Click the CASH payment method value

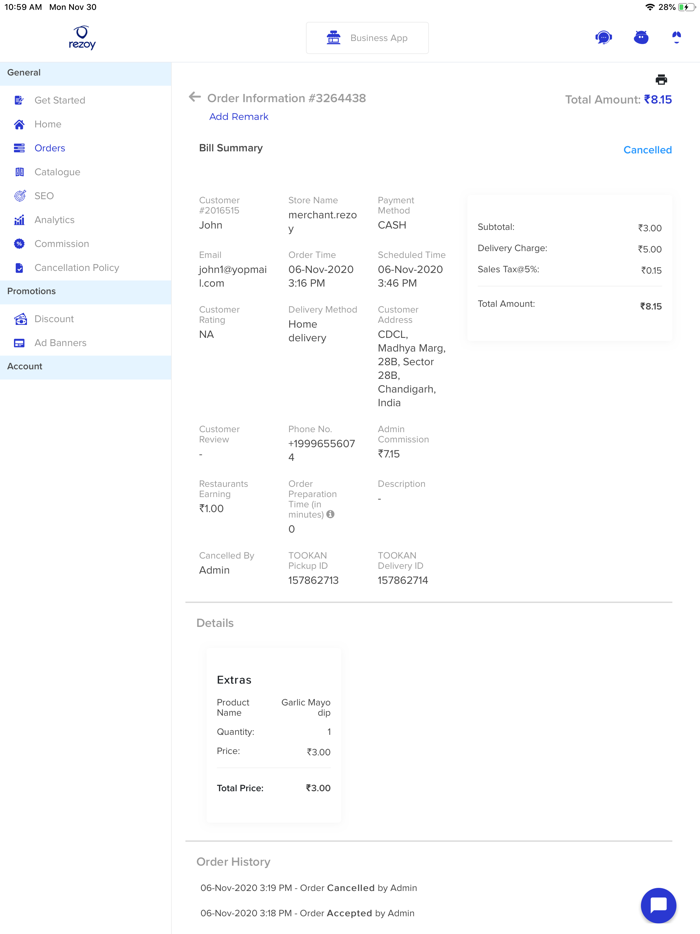pyautogui.click(x=392, y=225)
